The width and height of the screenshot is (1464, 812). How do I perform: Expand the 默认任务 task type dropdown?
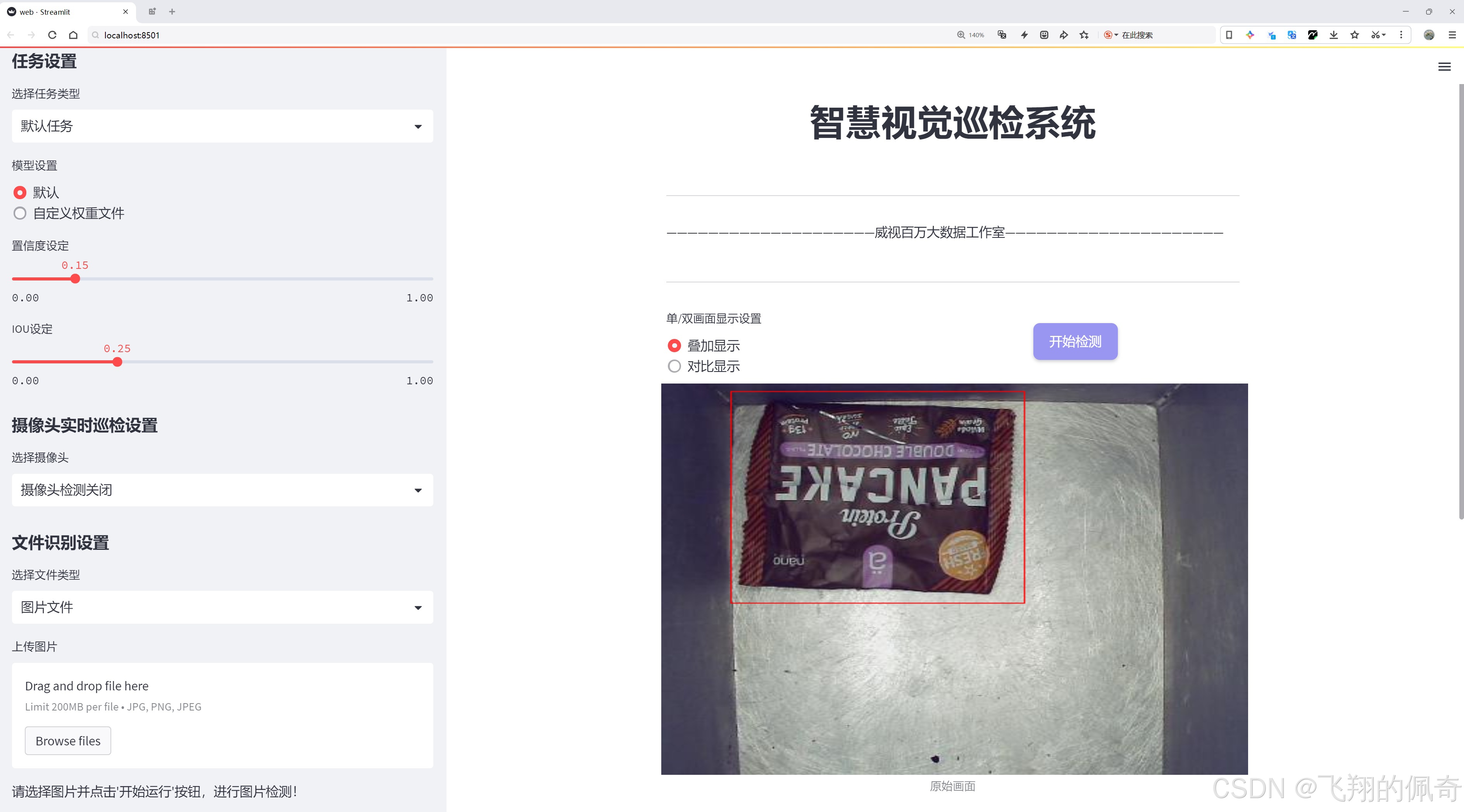point(222,126)
